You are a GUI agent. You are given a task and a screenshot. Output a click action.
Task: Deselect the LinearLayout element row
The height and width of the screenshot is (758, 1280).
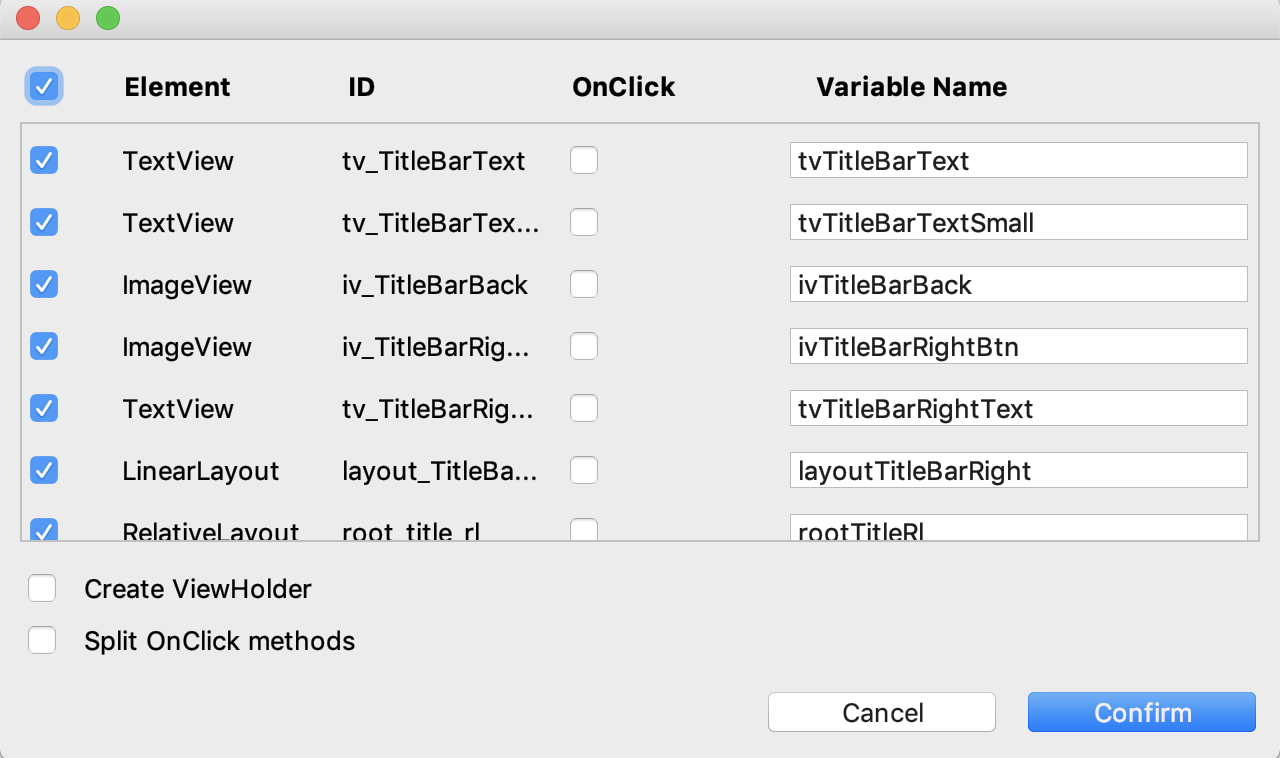click(x=44, y=470)
